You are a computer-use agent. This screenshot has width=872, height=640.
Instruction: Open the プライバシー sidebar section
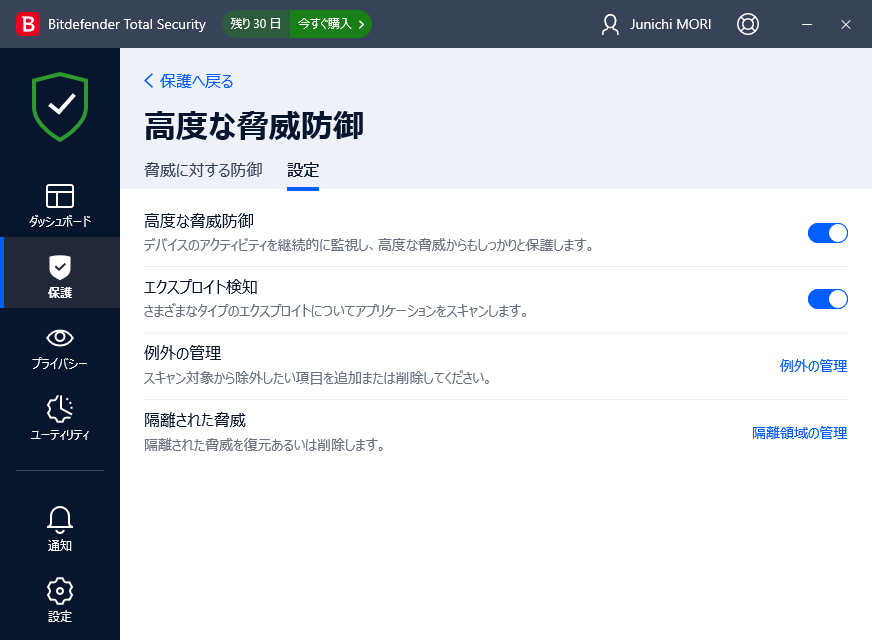[60, 349]
